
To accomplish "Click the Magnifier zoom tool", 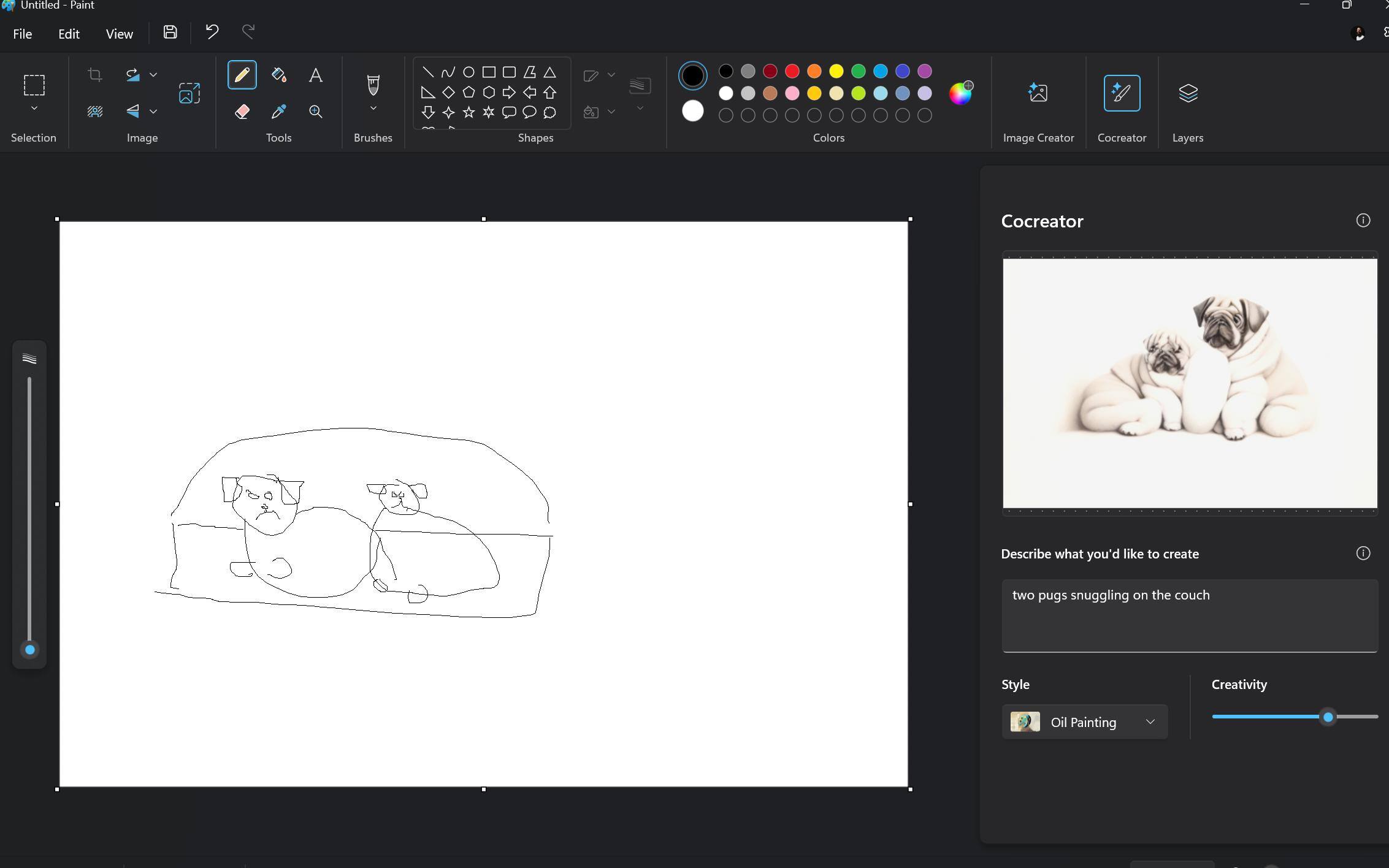I will (x=315, y=112).
